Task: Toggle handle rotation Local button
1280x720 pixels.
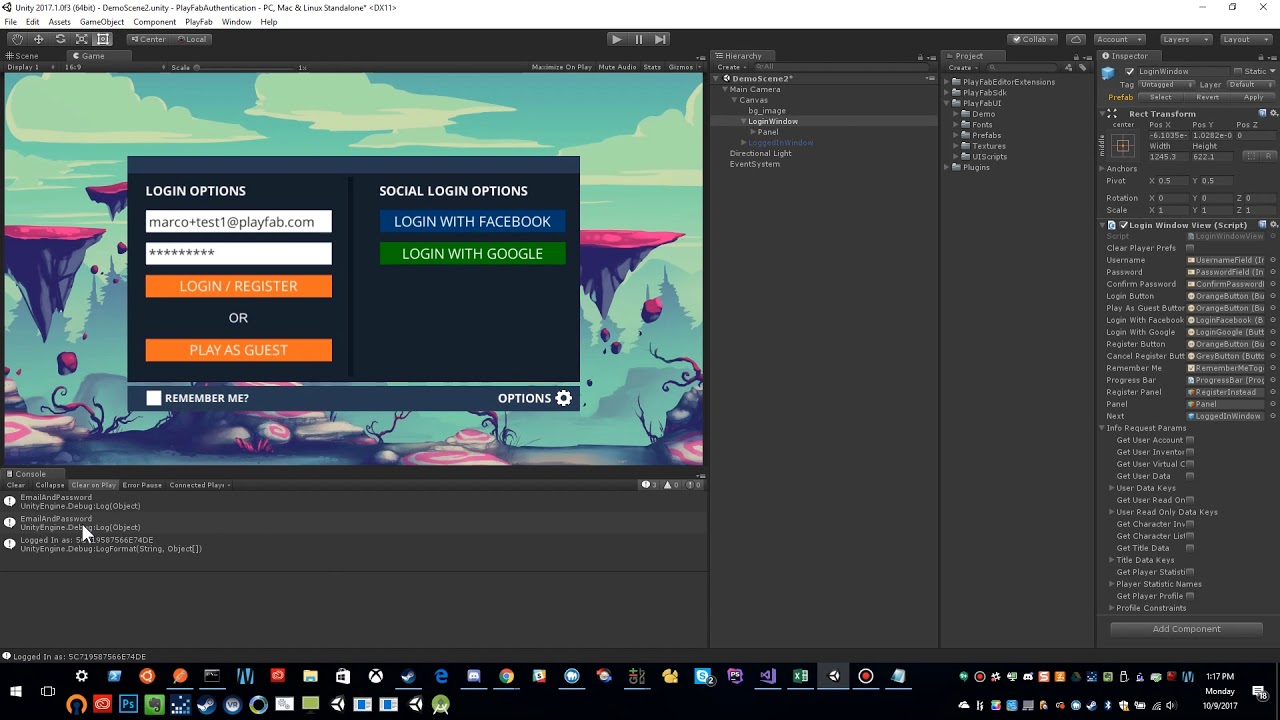Action: click(x=190, y=39)
